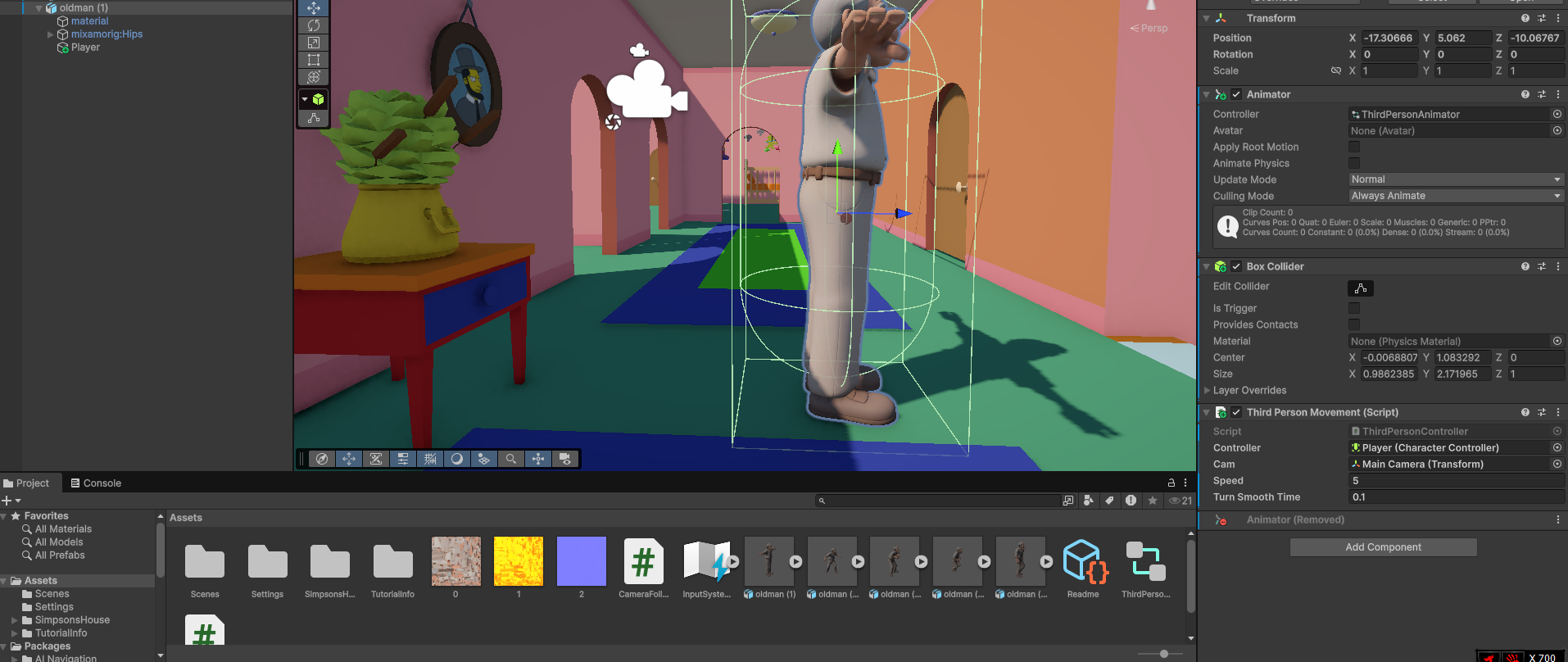The height and width of the screenshot is (662, 1568).
Task: Open Third Person Movement help reference
Action: [x=1525, y=412]
